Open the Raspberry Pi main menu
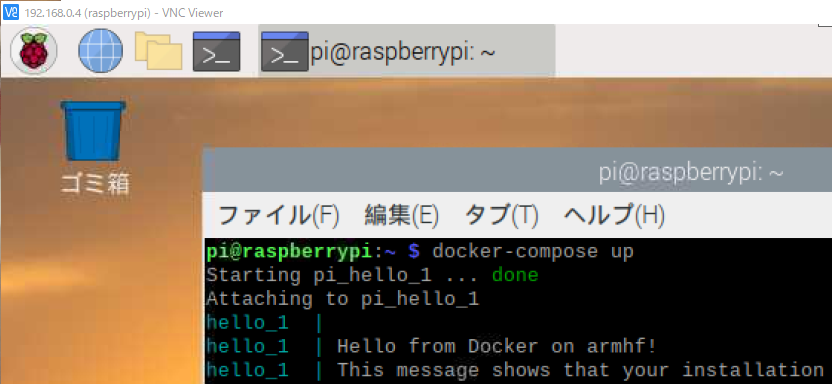The height and width of the screenshot is (384, 832). click(x=33, y=51)
